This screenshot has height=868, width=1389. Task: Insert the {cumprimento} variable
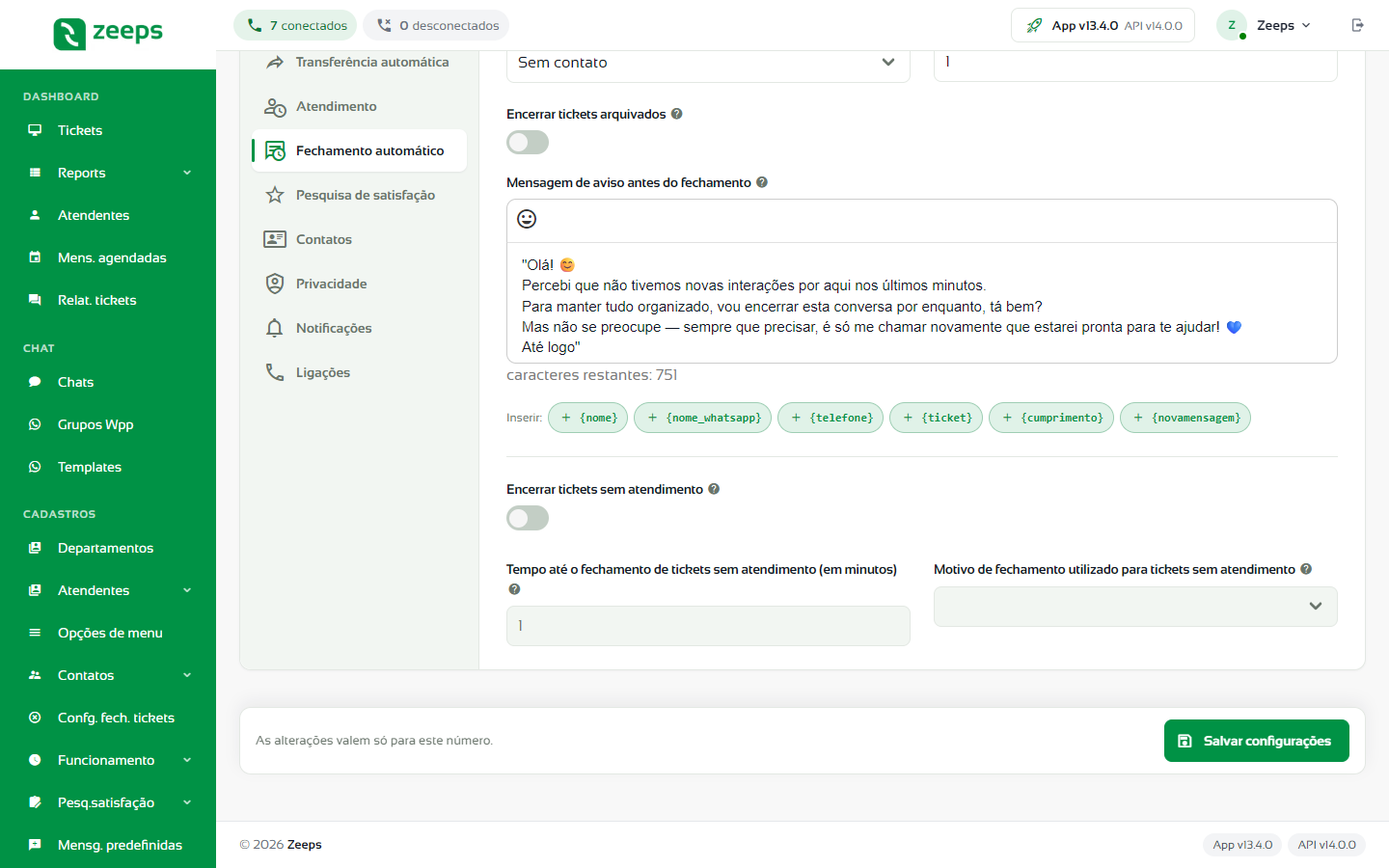[1051, 418]
